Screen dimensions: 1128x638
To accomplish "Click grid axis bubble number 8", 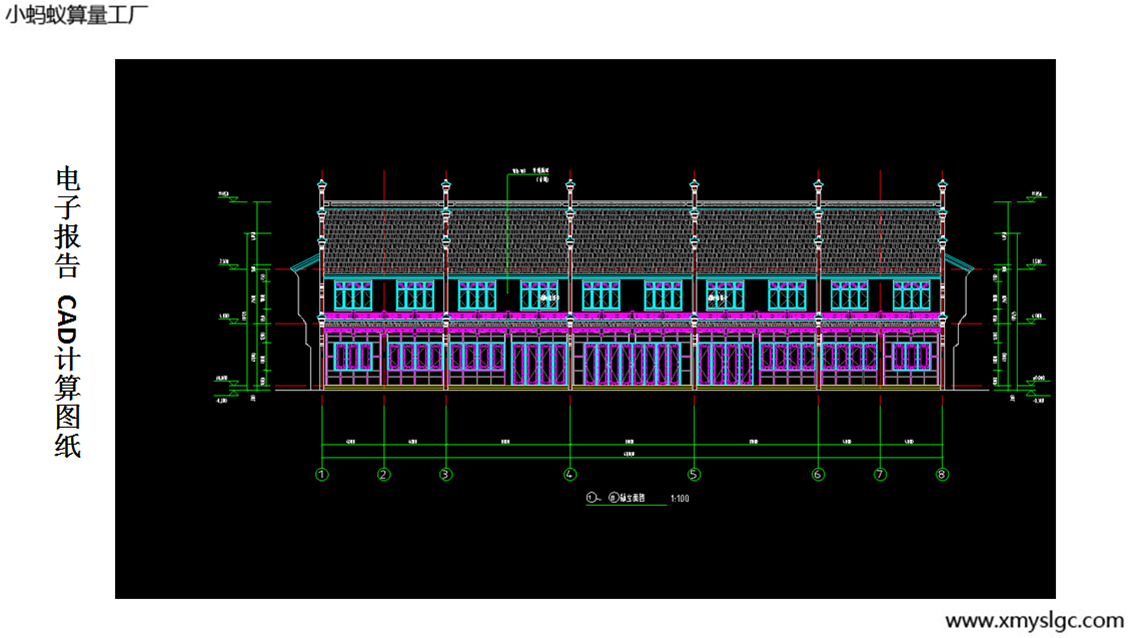I will tap(941, 475).
